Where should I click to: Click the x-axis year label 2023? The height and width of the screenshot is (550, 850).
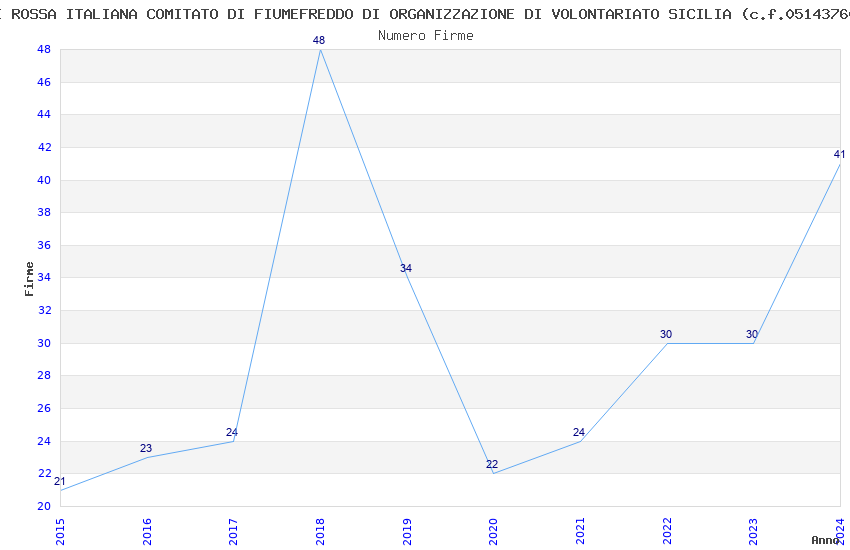(754, 532)
